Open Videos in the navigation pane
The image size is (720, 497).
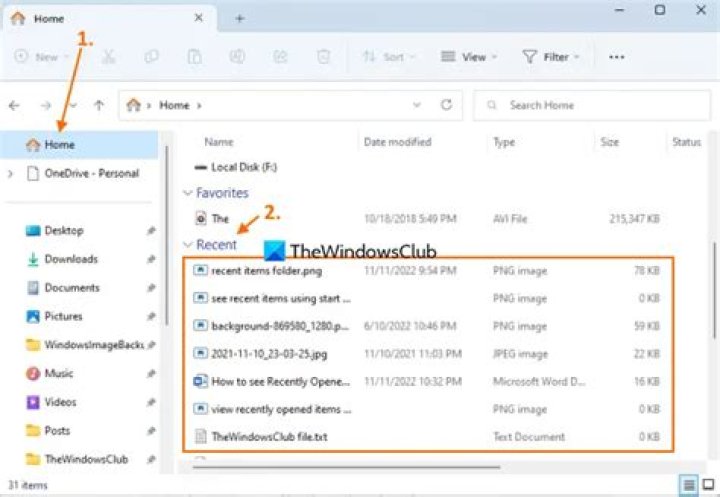(x=60, y=402)
